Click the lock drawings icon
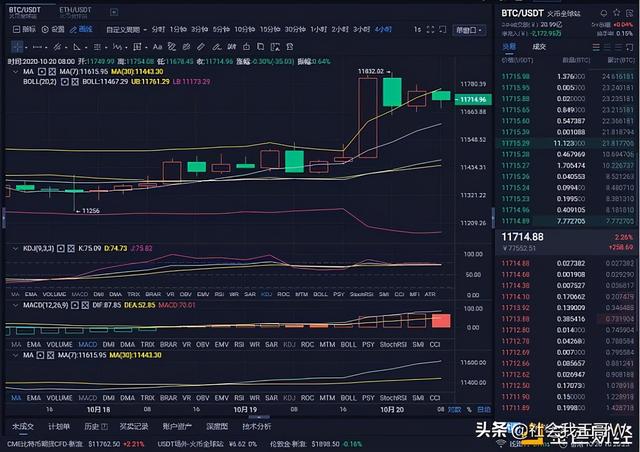The width and height of the screenshot is (640, 452). 246,47
